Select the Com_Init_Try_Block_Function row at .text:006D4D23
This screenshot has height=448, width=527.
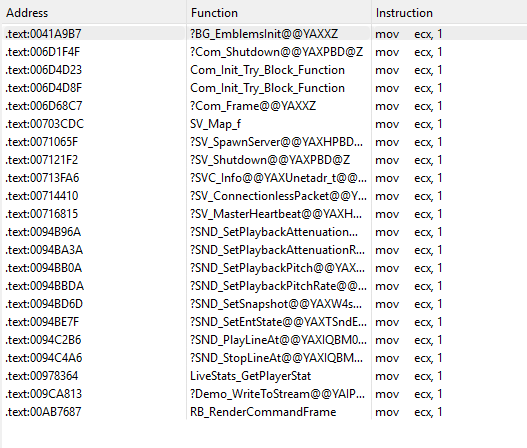click(x=265, y=70)
